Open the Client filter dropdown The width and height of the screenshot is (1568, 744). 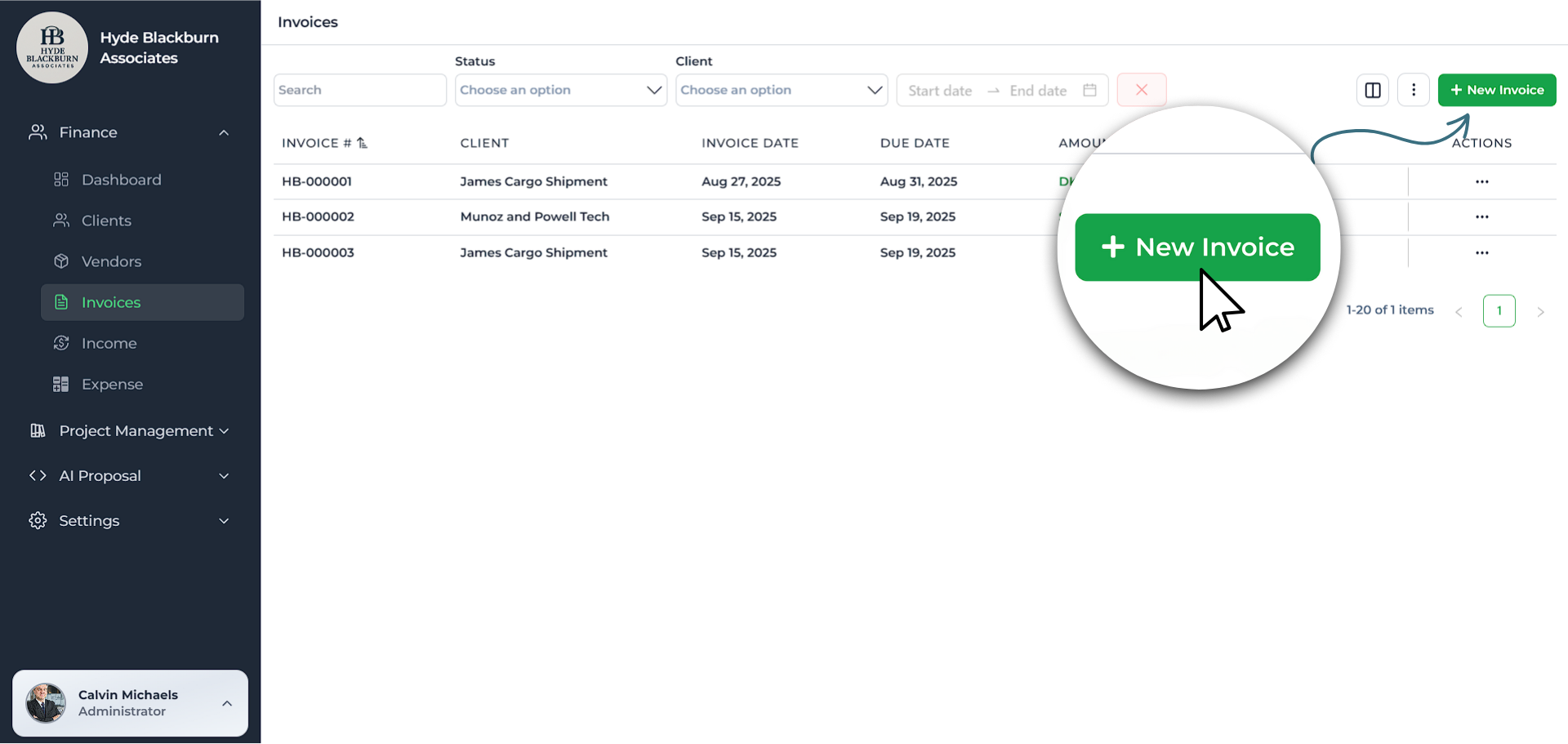pyautogui.click(x=781, y=90)
